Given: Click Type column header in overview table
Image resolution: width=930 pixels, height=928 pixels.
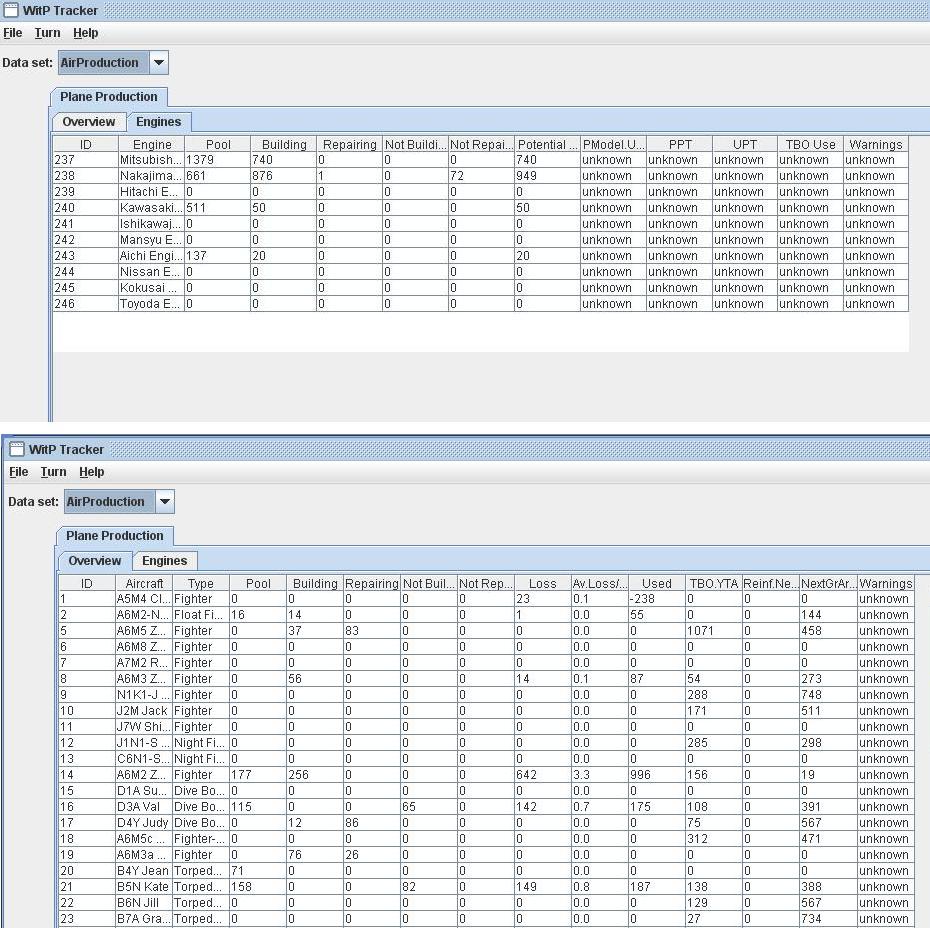Looking at the screenshot, I should coord(200,583).
